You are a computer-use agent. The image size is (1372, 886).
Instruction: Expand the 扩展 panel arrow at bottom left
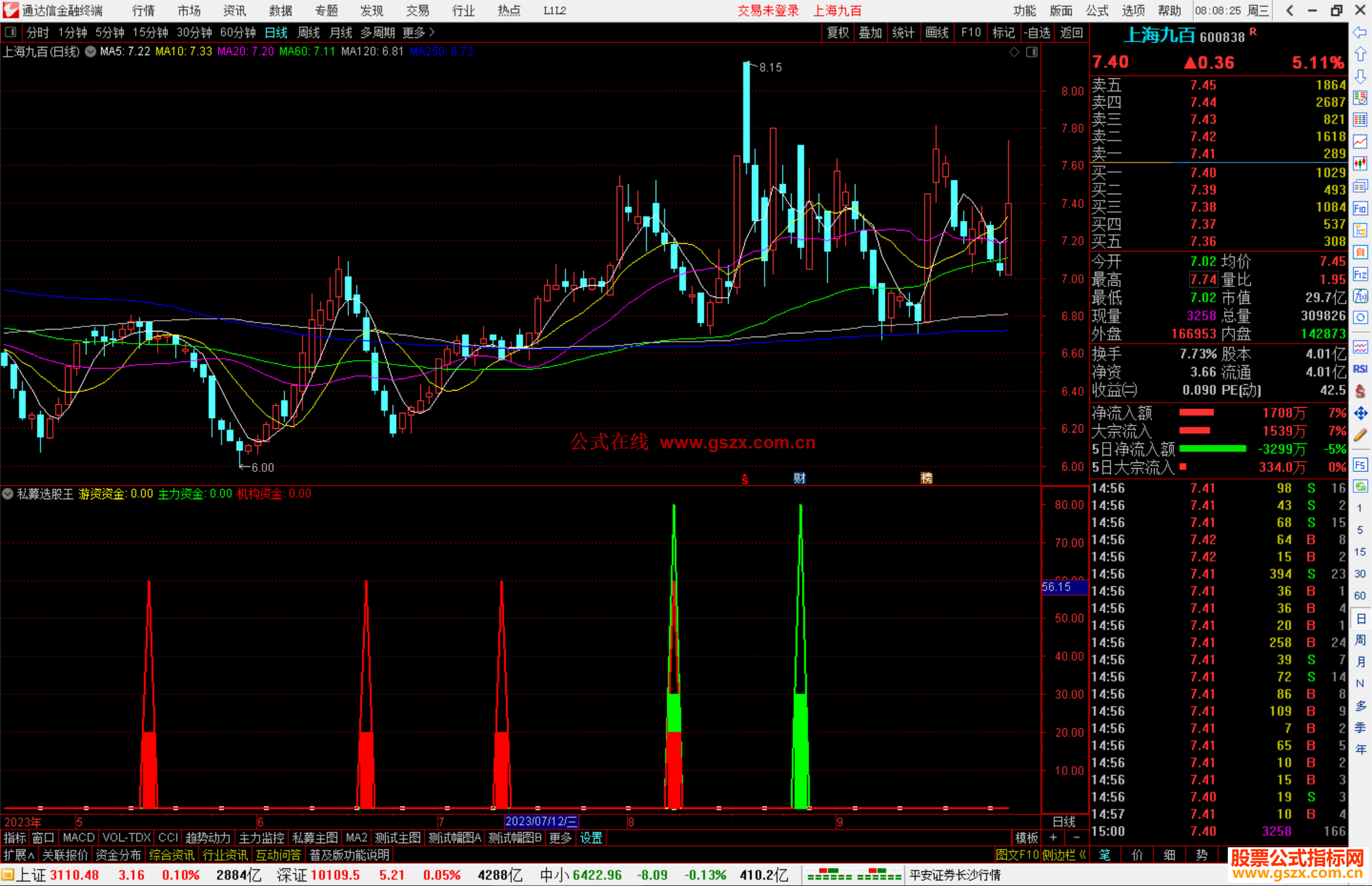coord(19,855)
